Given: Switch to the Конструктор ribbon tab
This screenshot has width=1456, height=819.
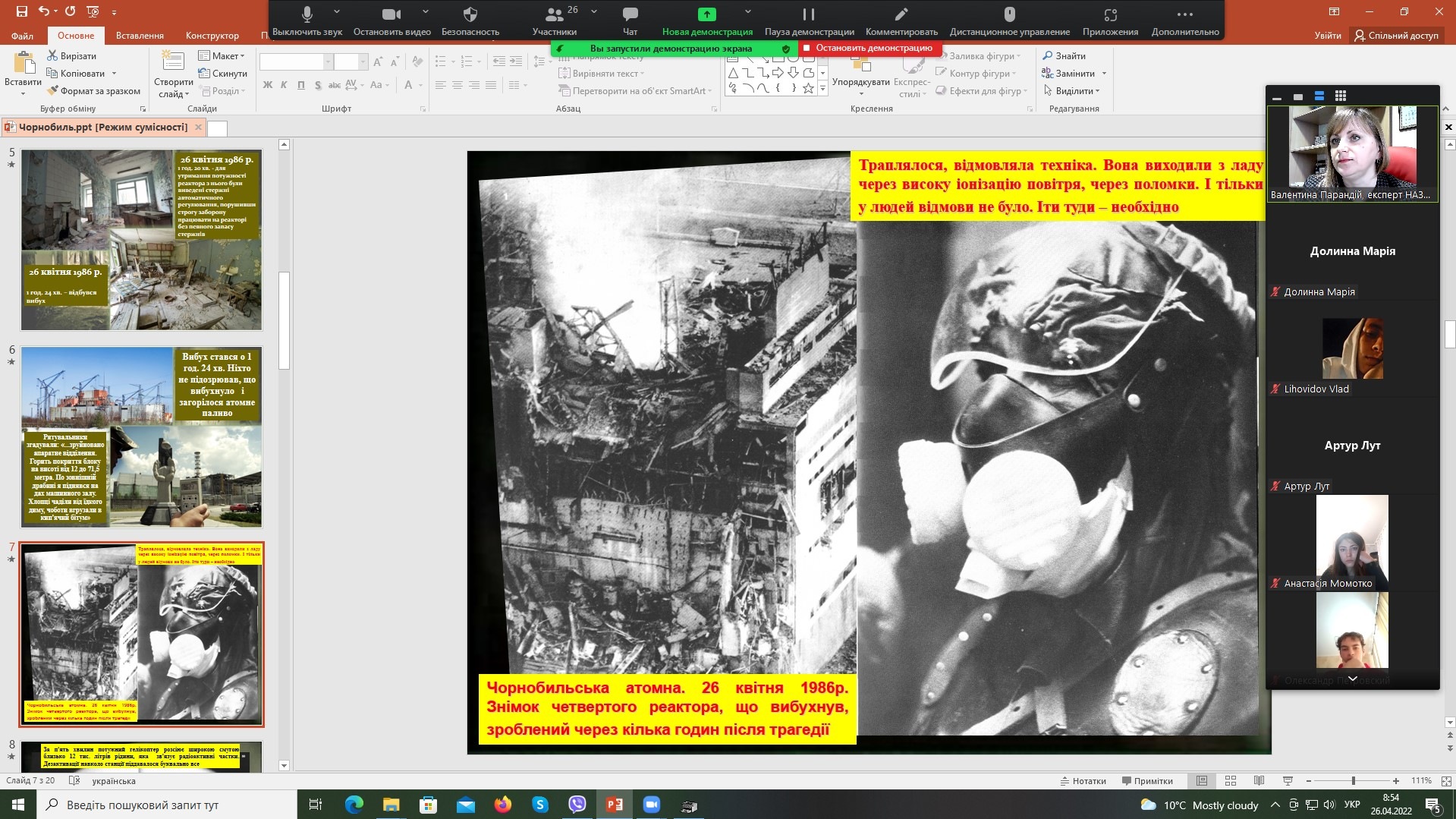Looking at the screenshot, I should click(x=212, y=36).
